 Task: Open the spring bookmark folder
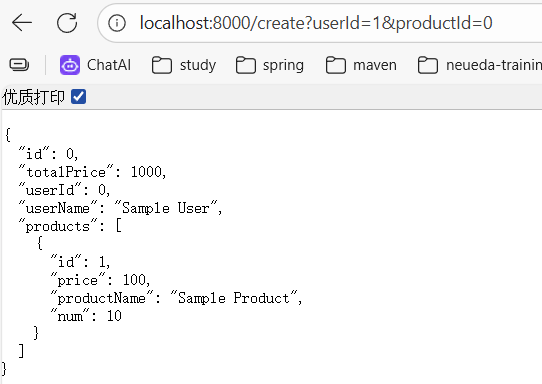pyautogui.click(x=270, y=65)
